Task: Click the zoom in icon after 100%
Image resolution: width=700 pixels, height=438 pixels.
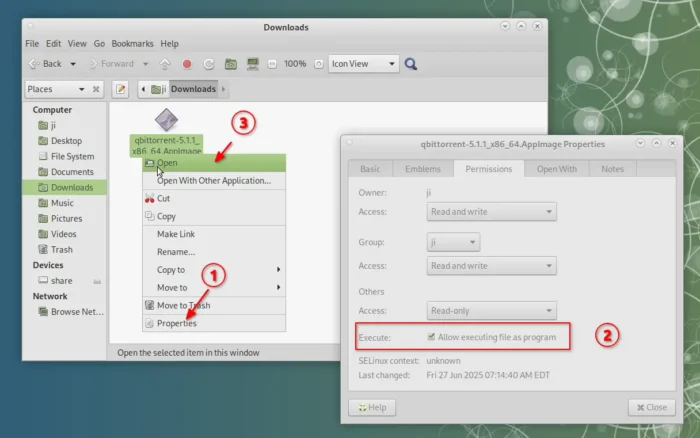Action: (x=318, y=64)
